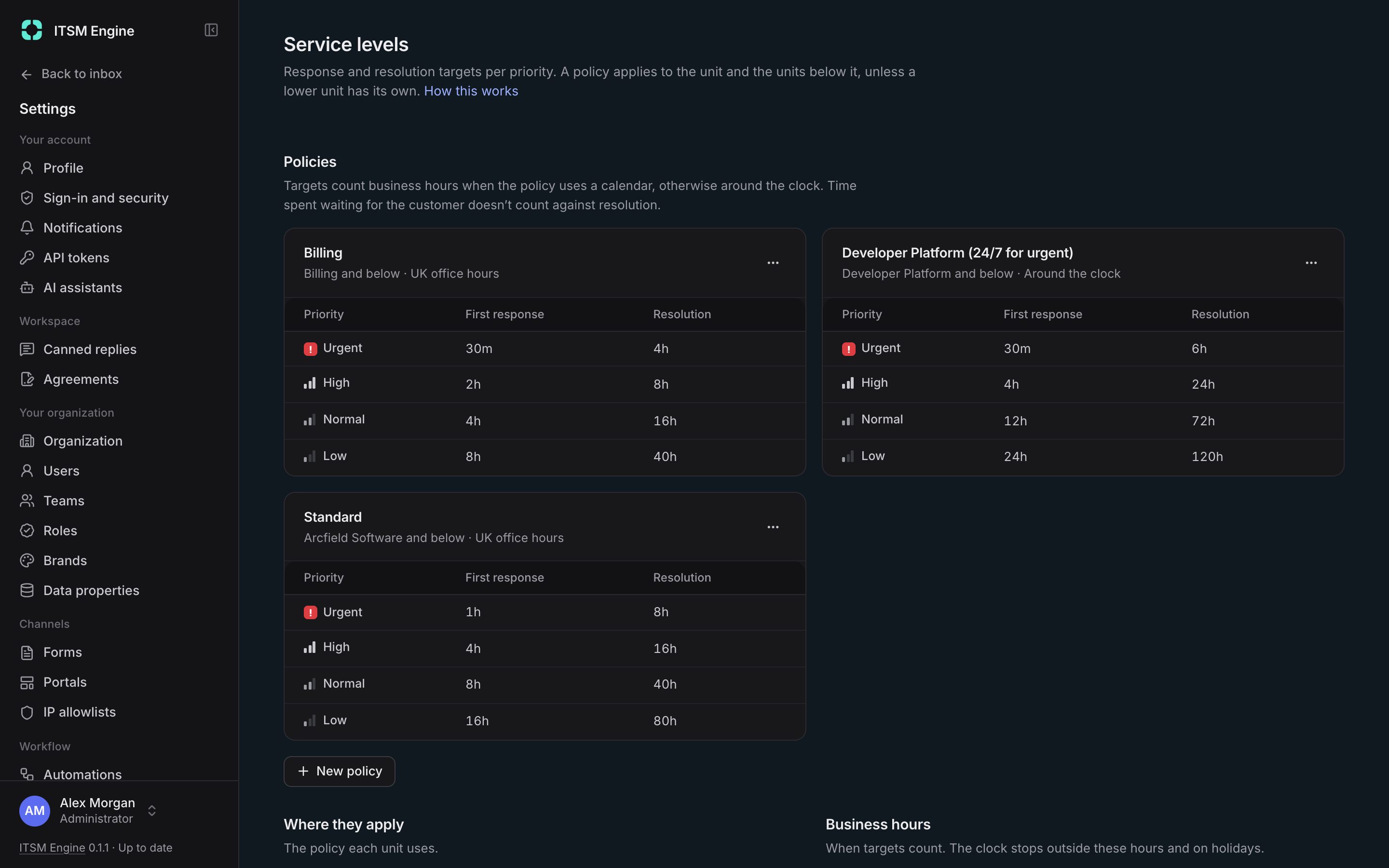Select Developer Platform Normal resolution 72h
The image size is (1389, 868).
(x=1203, y=421)
